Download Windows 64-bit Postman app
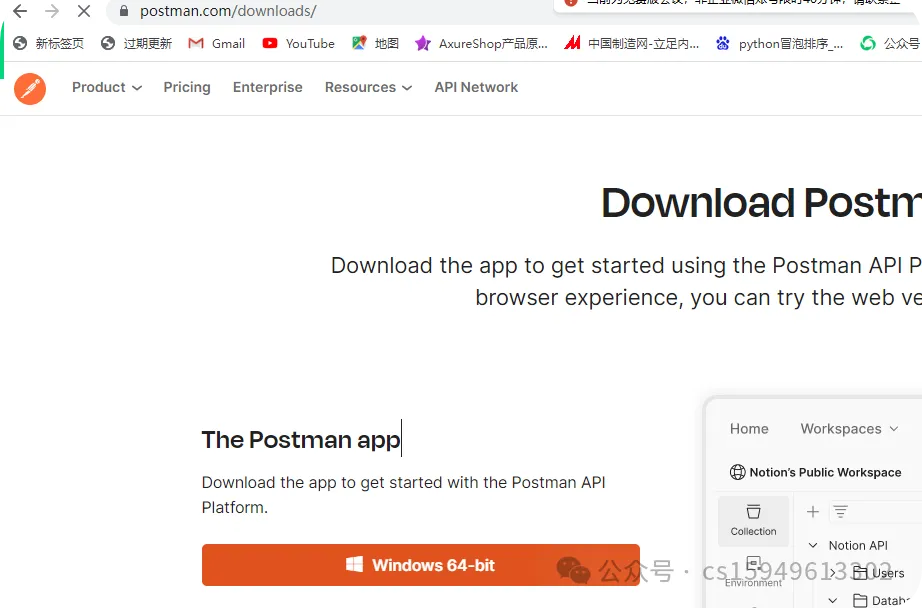 tap(420, 565)
